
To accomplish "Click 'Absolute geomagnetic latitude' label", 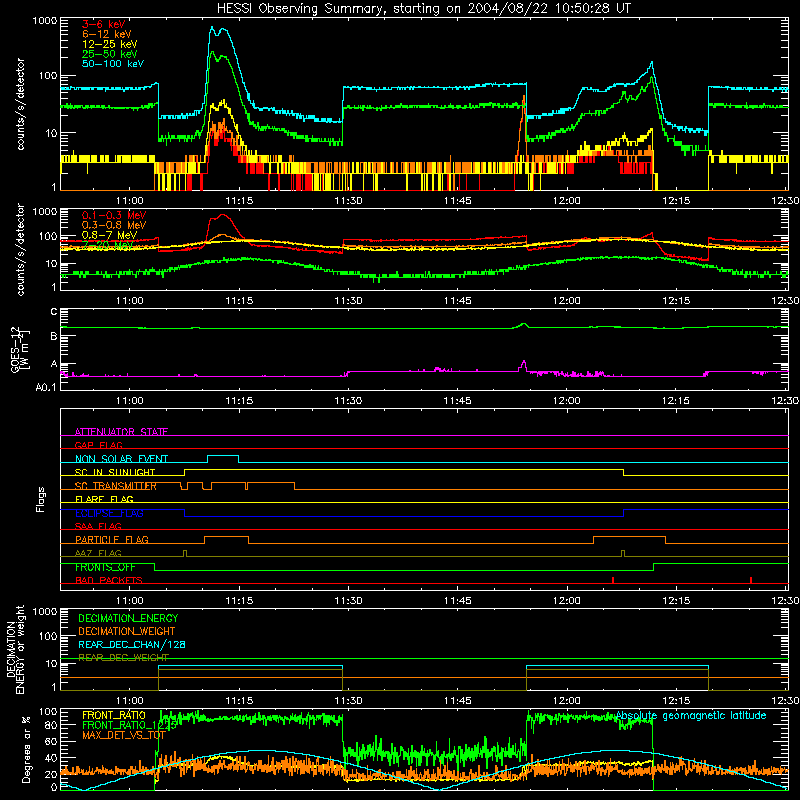I will (691, 716).
